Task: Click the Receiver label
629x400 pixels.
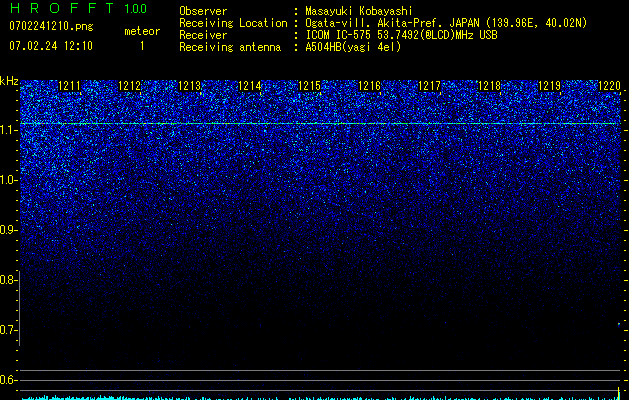Action: 203,35
